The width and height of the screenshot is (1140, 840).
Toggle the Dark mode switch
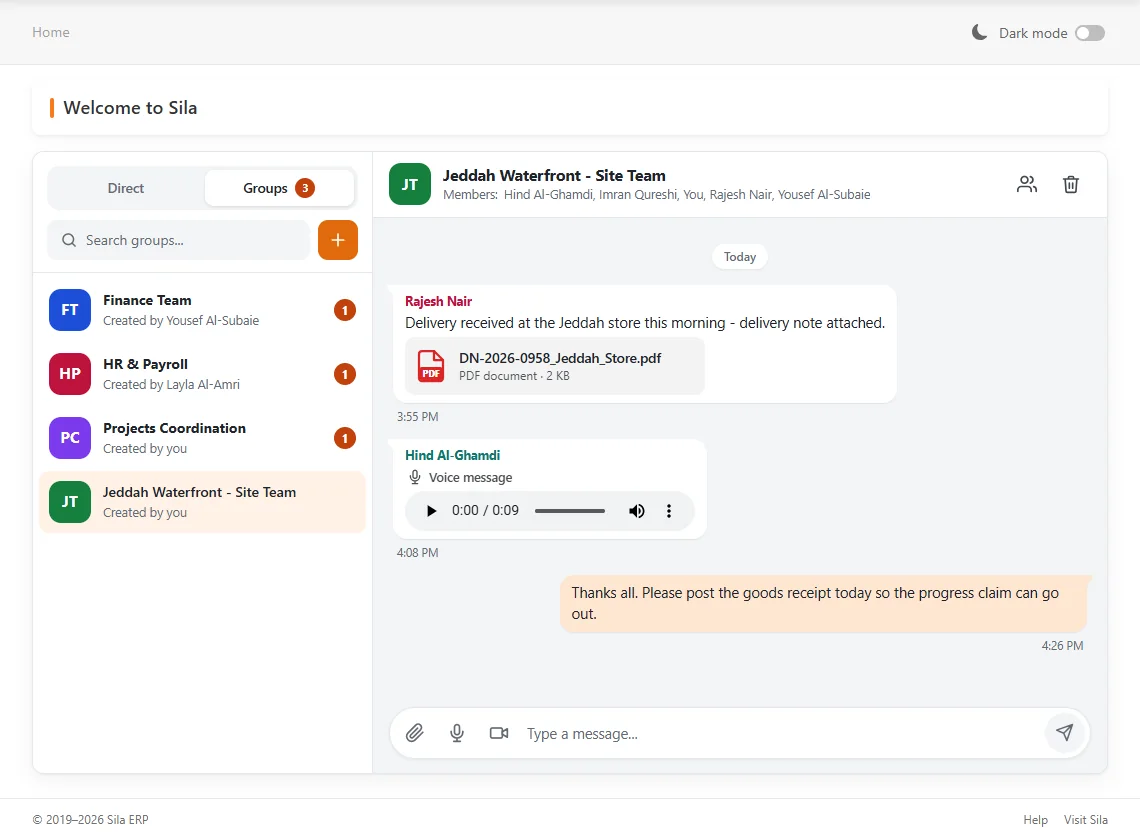[x=1089, y=33]
